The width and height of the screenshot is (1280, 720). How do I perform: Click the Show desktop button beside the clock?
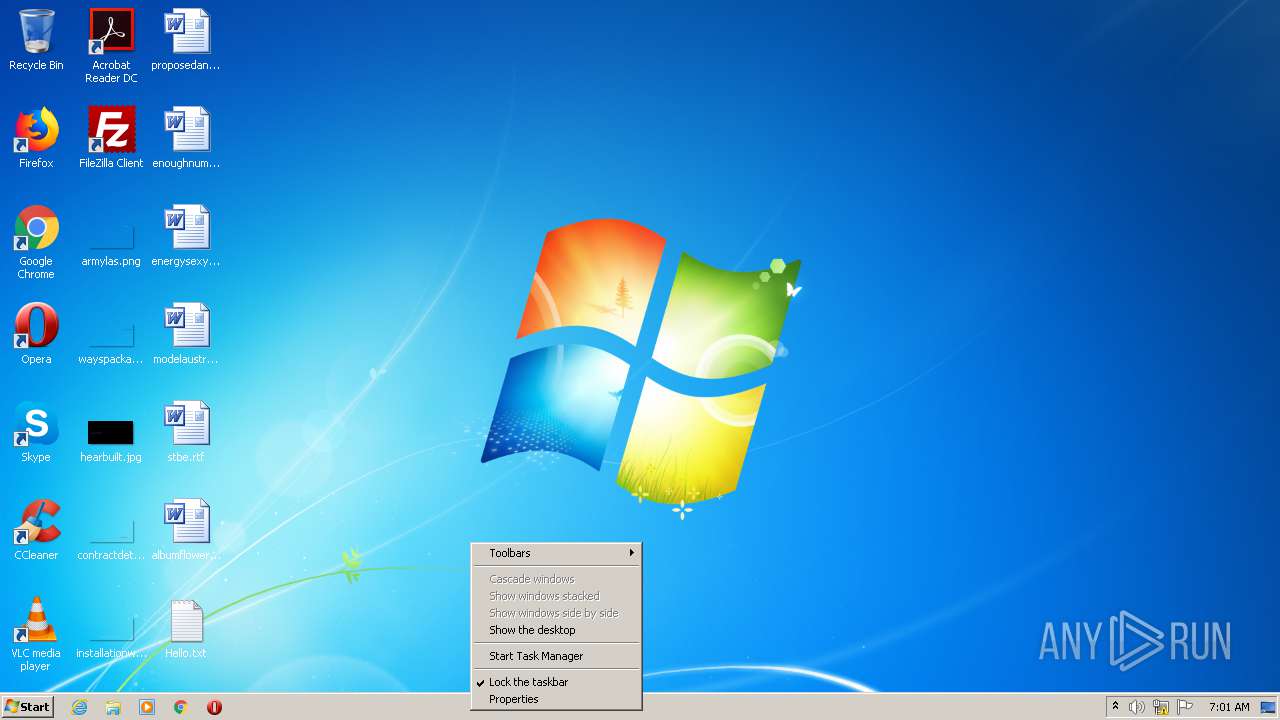coord(1270,707)
